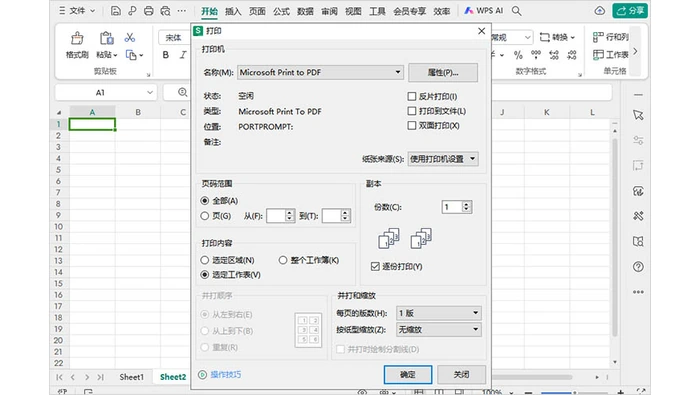Select Selected worksheet (选定工作表) radio button

point(204,274)
